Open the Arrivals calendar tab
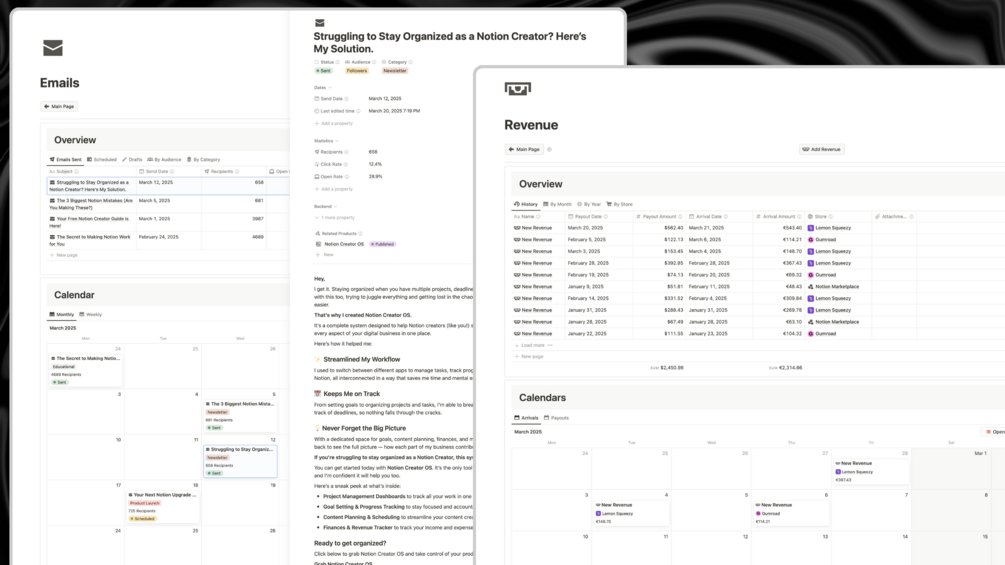 click(526, 418)
